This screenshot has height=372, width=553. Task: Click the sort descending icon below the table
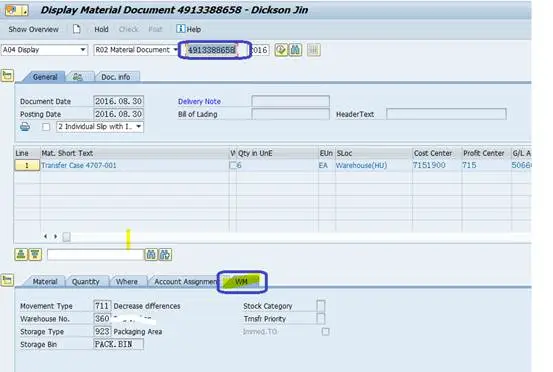pyautogui.click(x=35, y=254)
